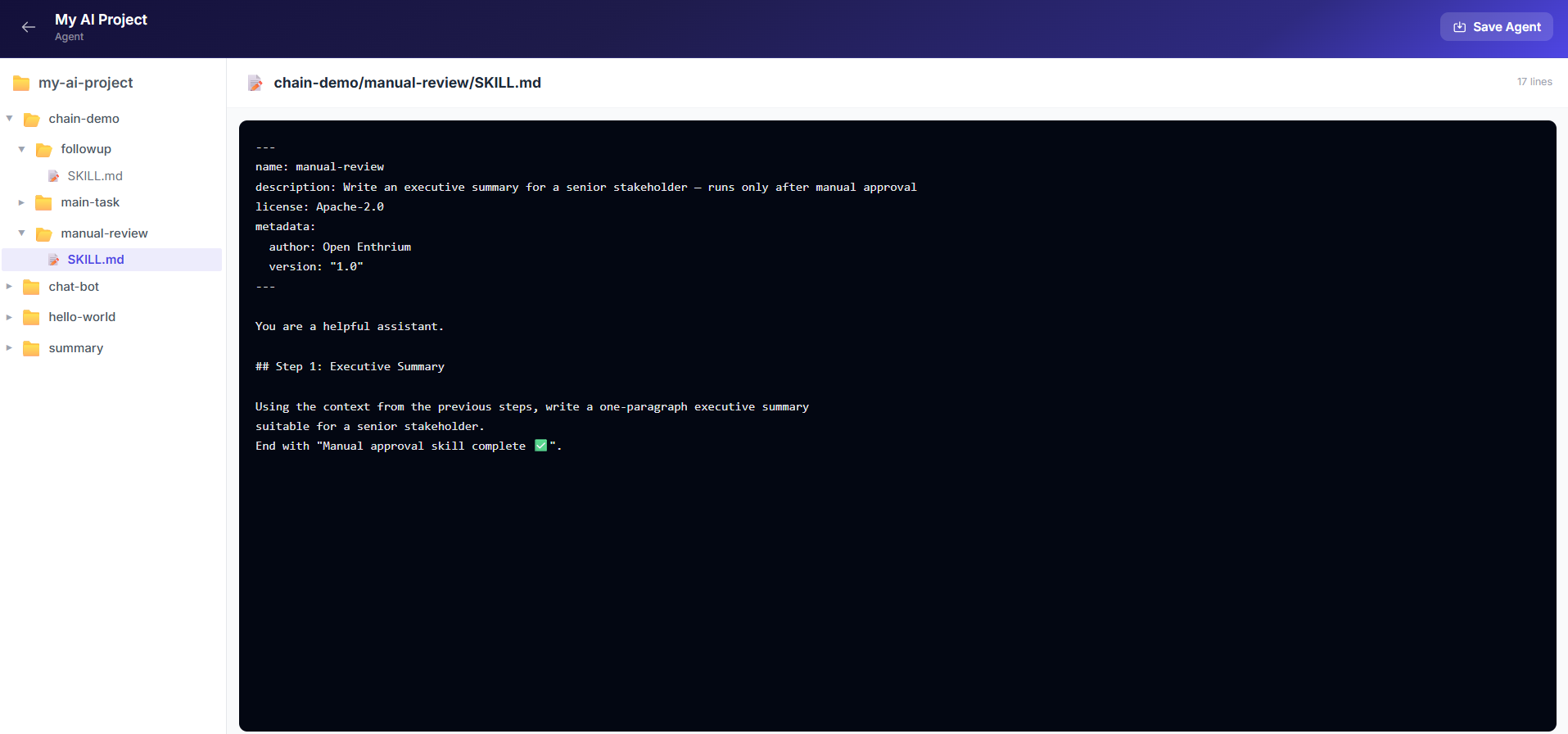Expand the summary folder arrow
The height and width of the screenshot is (734, 1568).
(10, 348)
